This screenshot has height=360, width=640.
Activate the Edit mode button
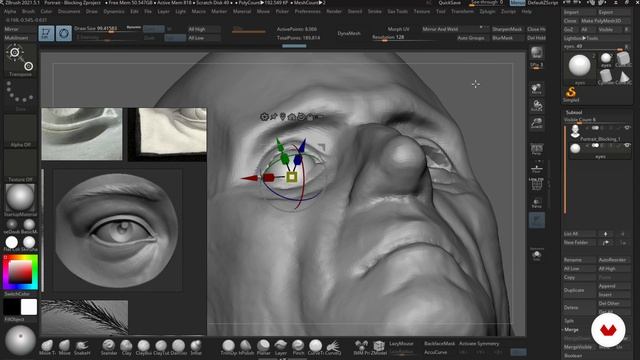tap(46, 33)
